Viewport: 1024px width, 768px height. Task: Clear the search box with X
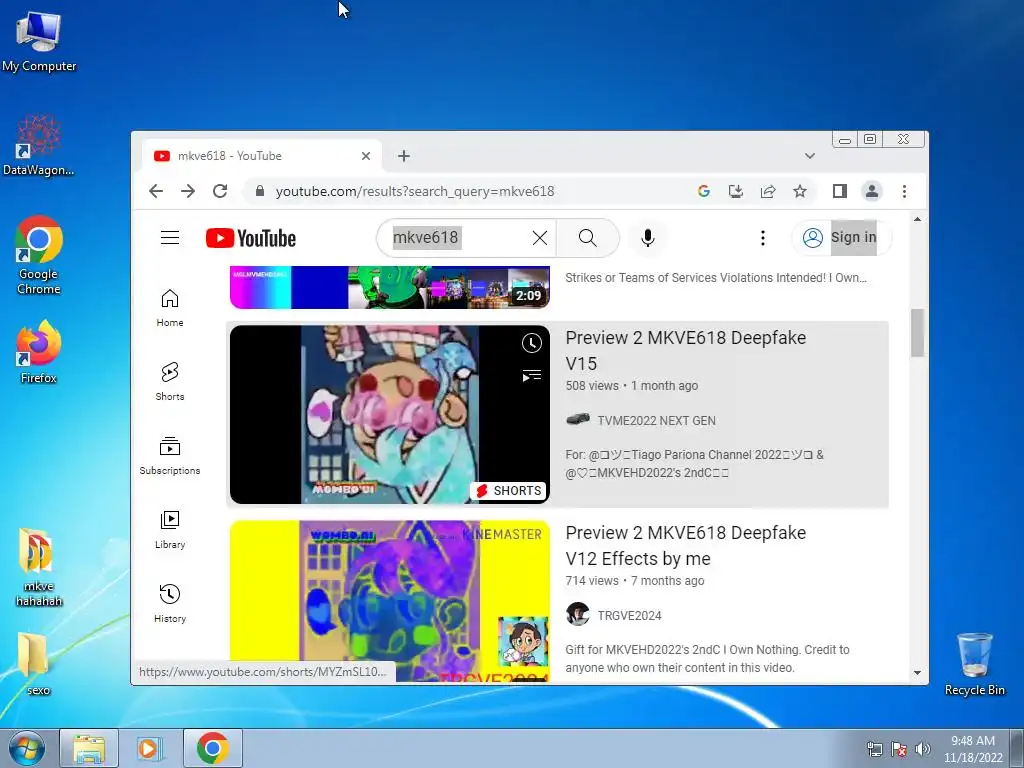pyautogui.click(x=539, y=238)
